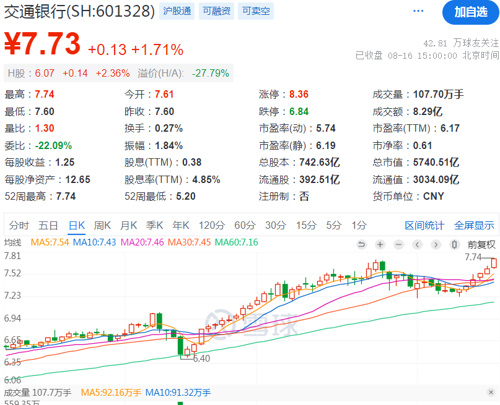Select the 季K chart tab

pos(155,226)
